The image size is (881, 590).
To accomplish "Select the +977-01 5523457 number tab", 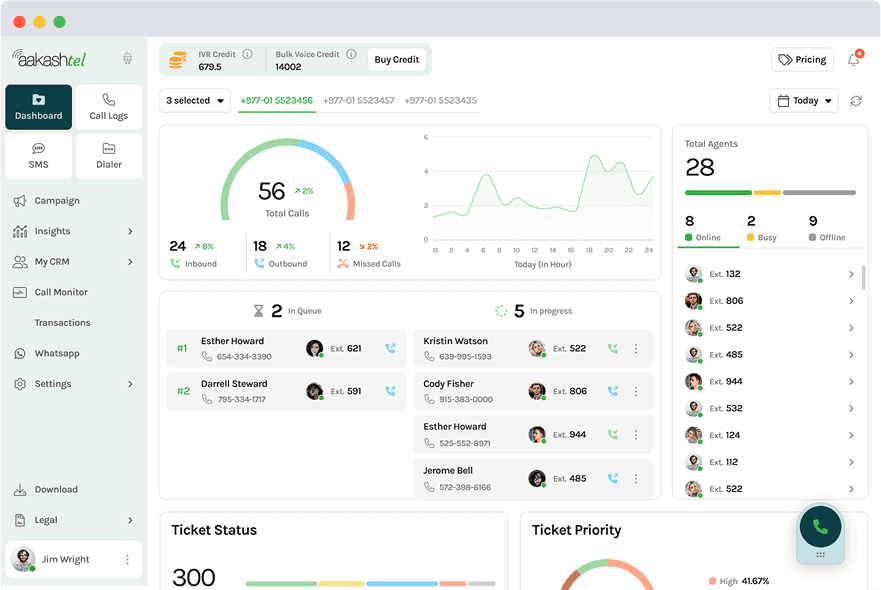I will (358, 101).
